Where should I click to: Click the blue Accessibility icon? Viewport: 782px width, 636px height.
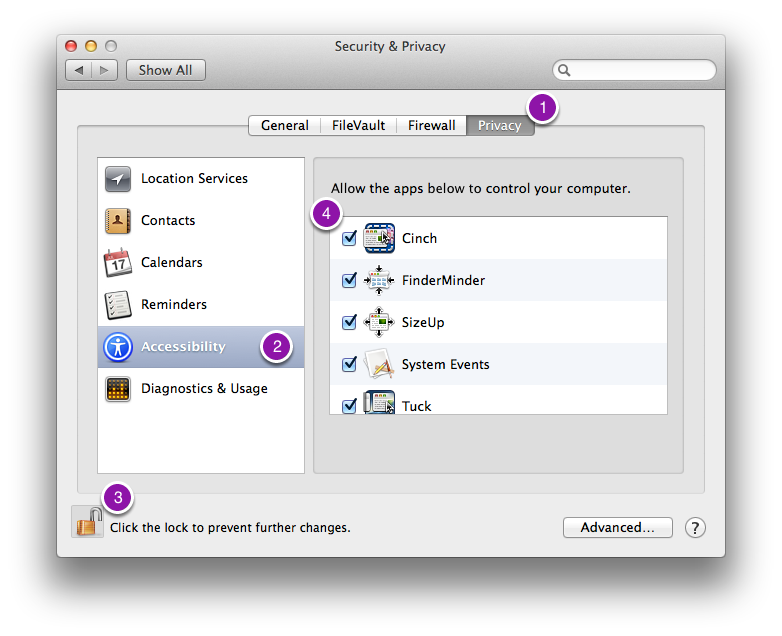118,347
